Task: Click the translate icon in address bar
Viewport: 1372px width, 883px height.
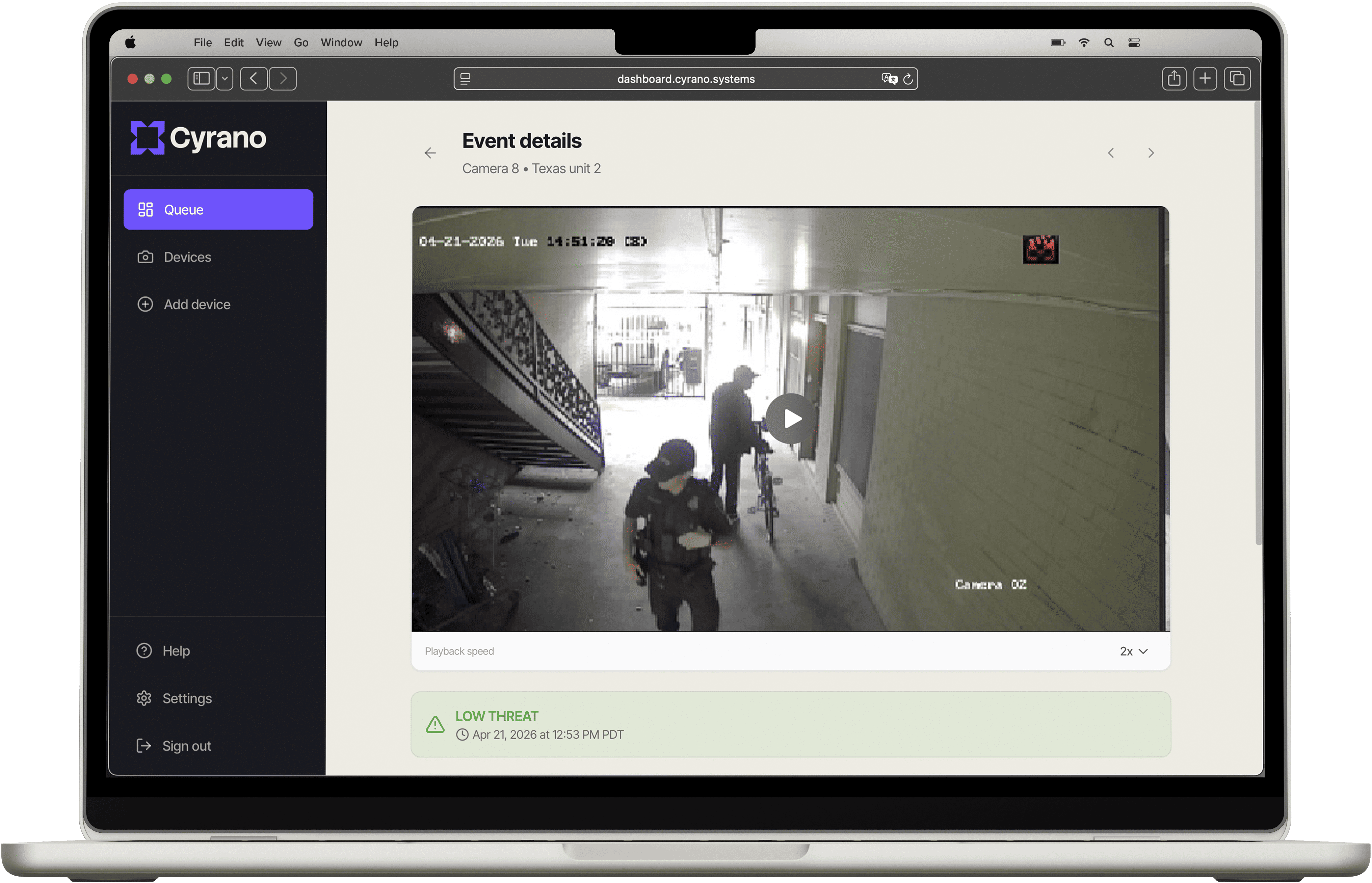Action: click(889, 79)
